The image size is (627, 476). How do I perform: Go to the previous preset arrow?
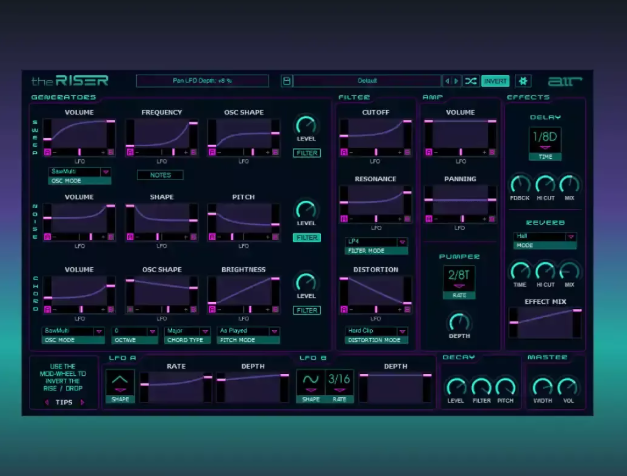click(447, 81)
